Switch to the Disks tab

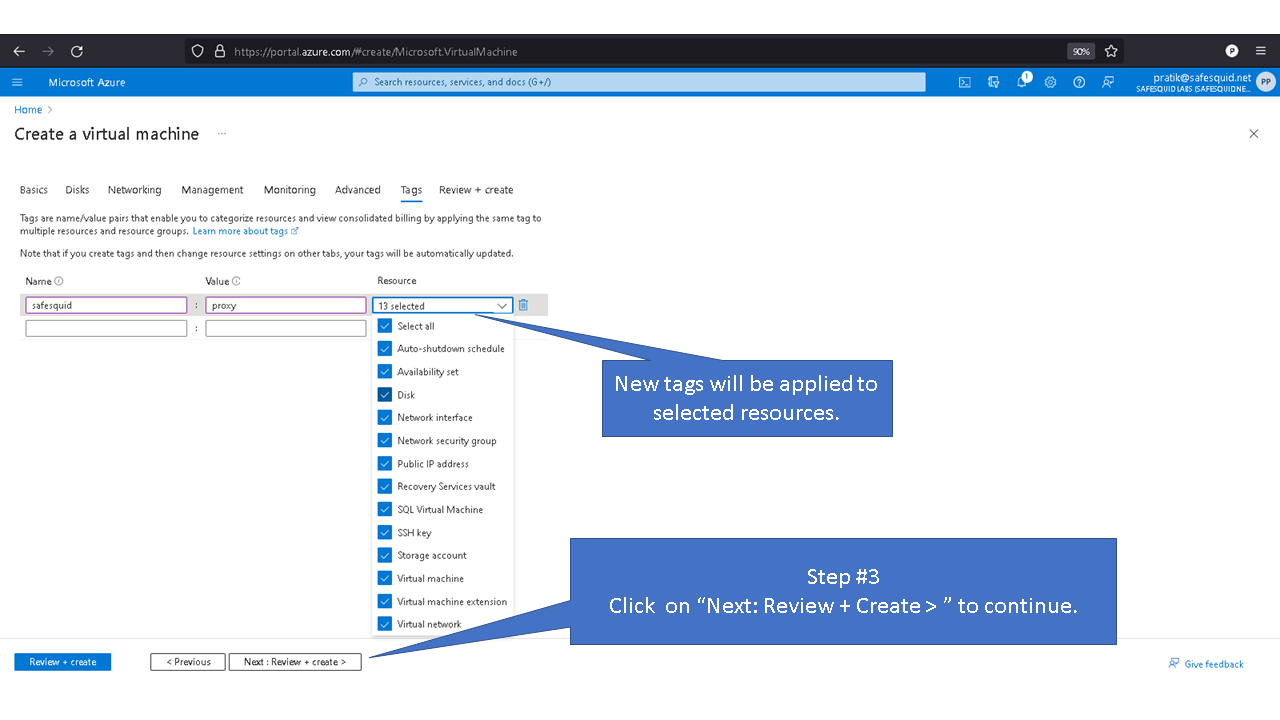click(78, 190)
